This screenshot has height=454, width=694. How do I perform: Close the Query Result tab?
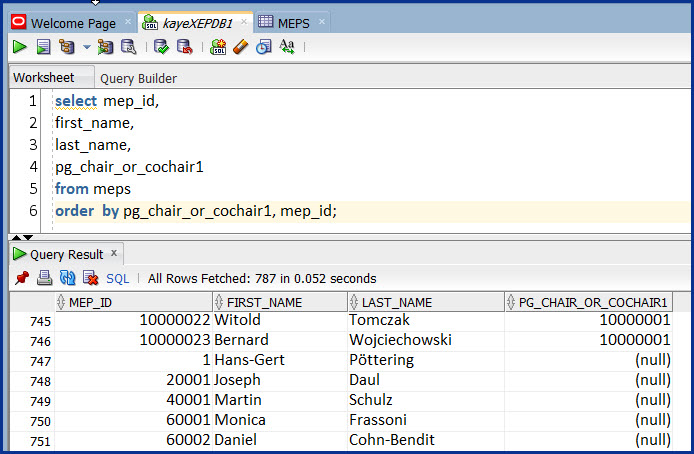click(114, 253)
